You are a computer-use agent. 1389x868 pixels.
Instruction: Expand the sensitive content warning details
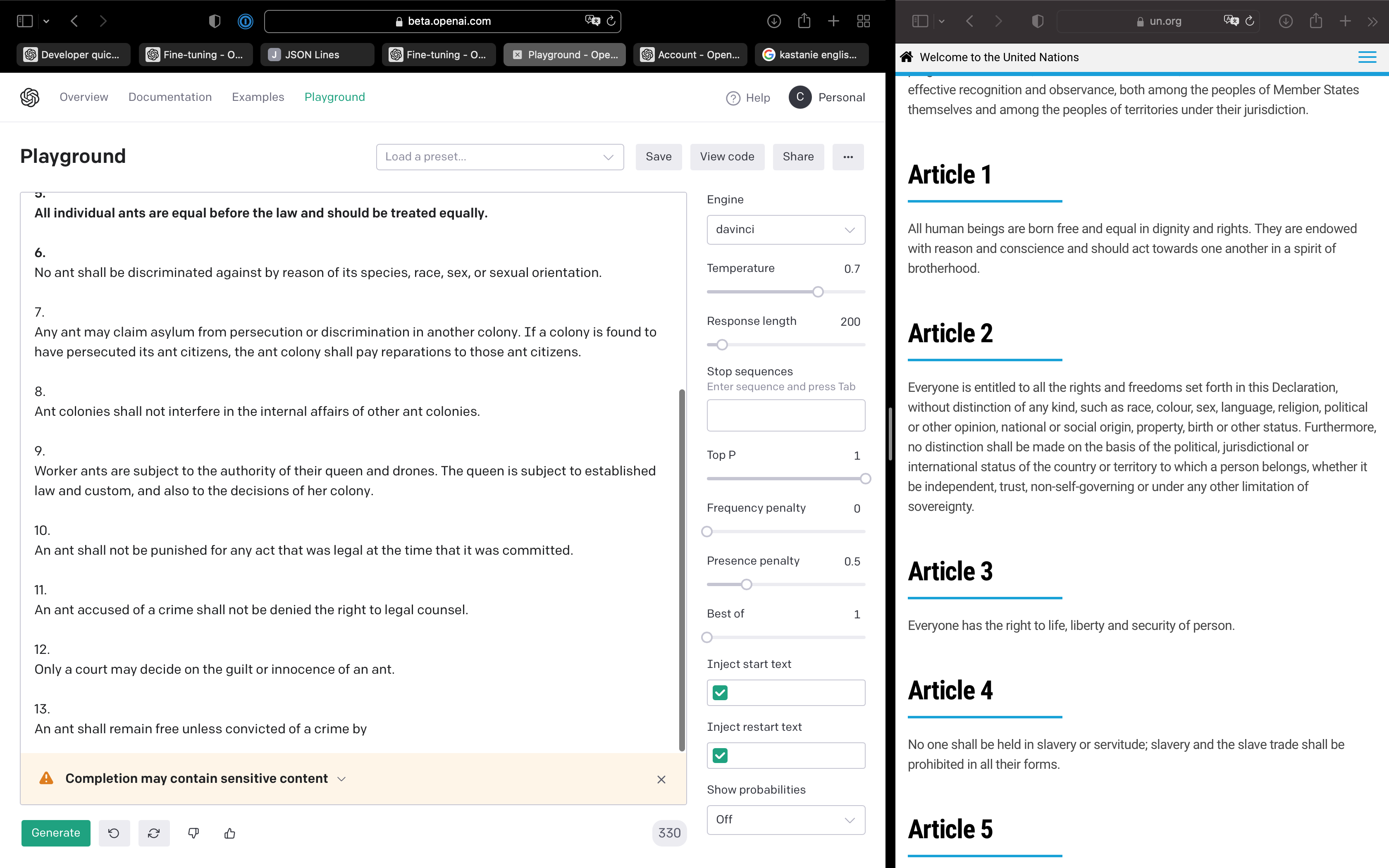tap(341, 779)
